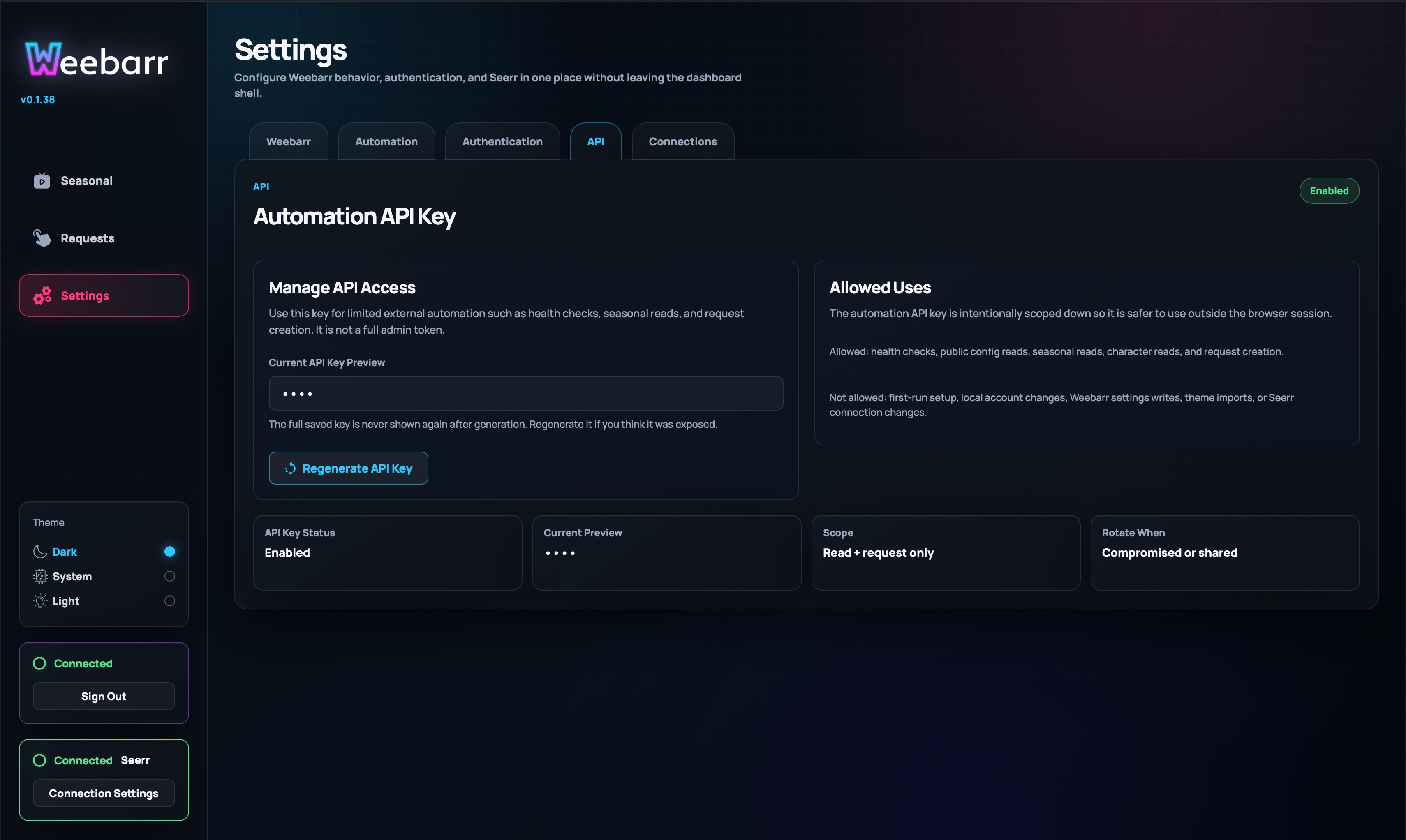Click the Weebarr logo
This screenshot has width=1406, height=840.
pyautogui.click(x=97, y=60)
